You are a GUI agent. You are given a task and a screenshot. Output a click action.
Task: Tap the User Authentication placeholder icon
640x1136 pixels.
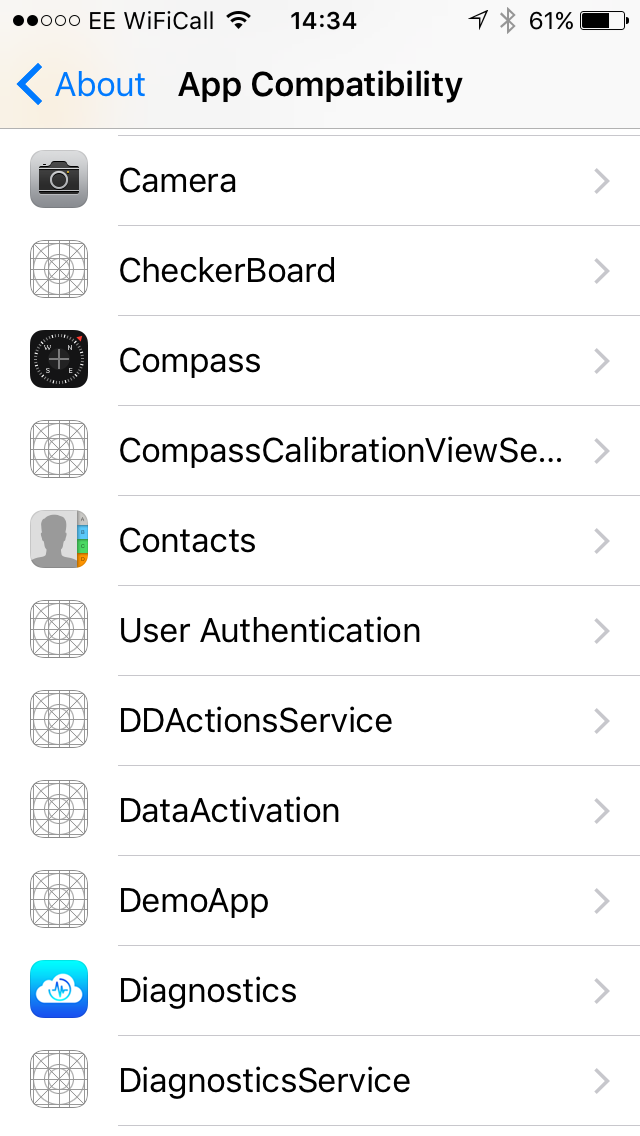click(x=59, y=630)
